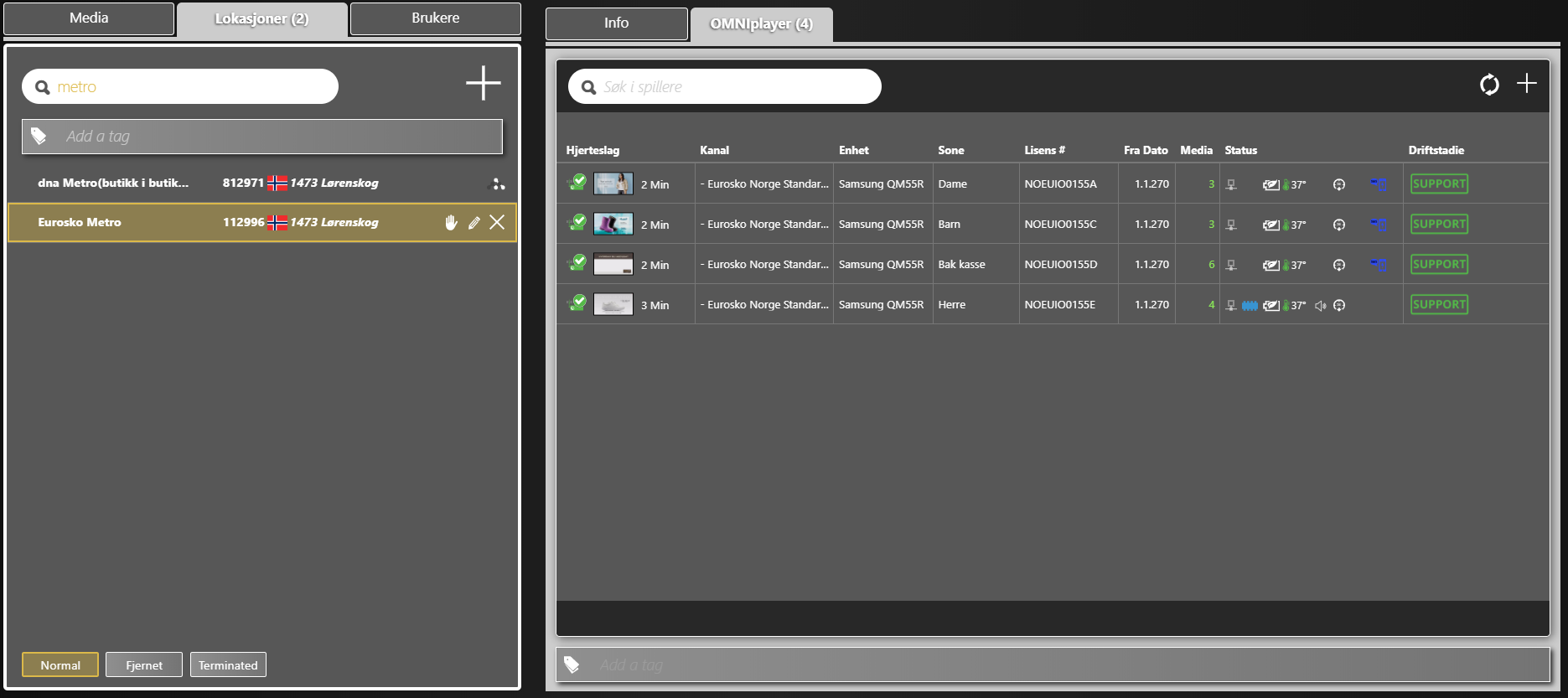
Task: Click the speaker volume icon in Herre row
Action: point(1321,306)
